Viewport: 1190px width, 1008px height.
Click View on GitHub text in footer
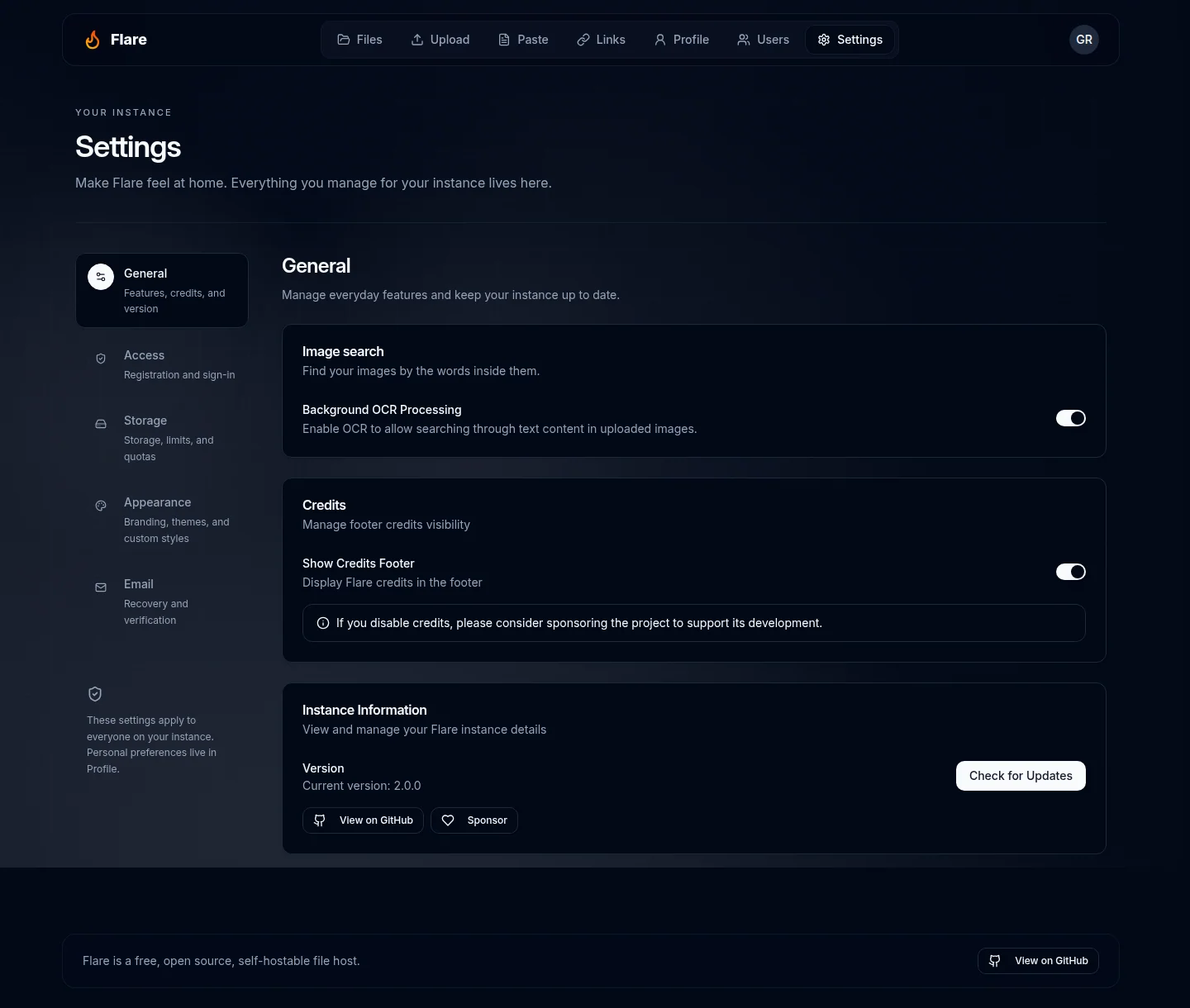(x=1051, y=961)
